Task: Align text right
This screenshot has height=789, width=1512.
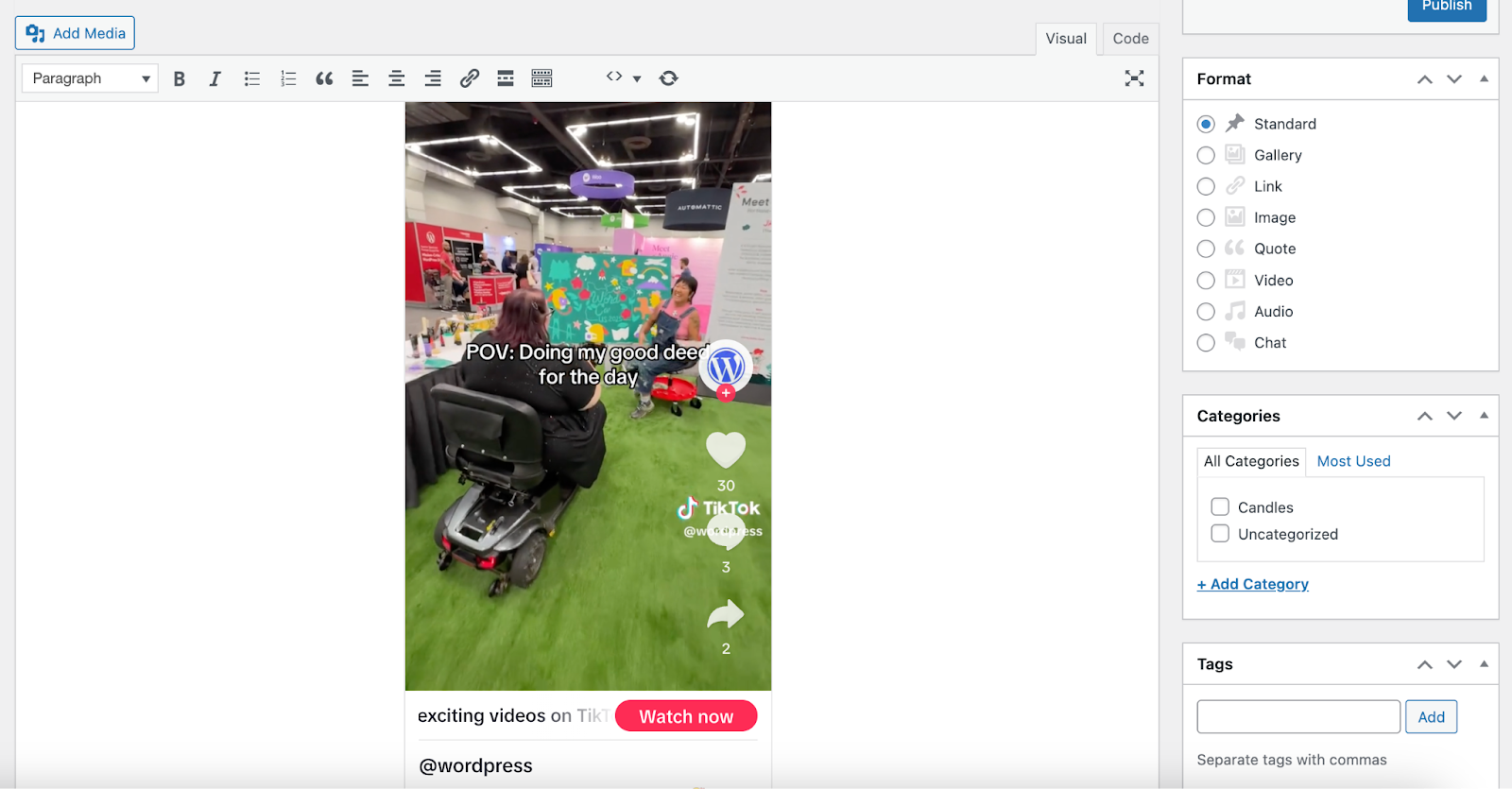Action: 433,78
